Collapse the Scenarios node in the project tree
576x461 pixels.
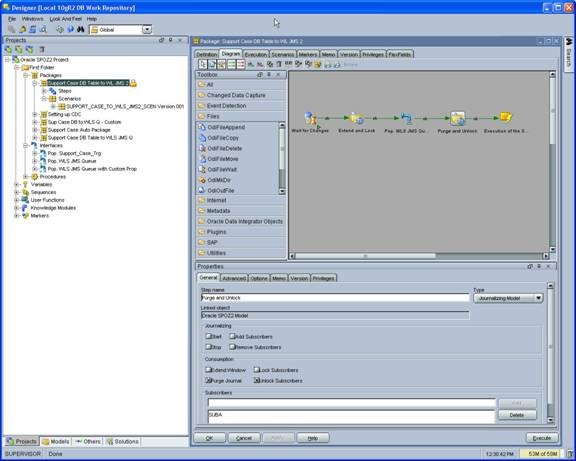click(44, 98)
